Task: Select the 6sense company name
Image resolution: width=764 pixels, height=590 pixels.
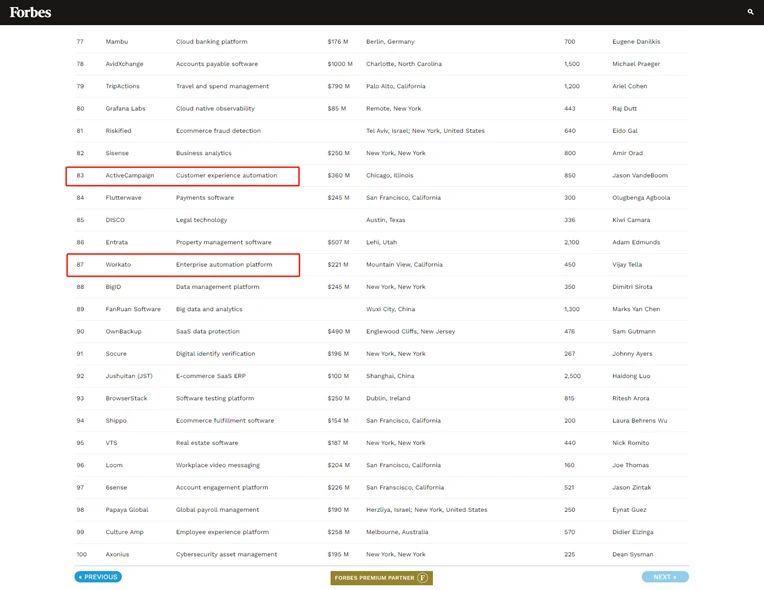Action: 116,488
